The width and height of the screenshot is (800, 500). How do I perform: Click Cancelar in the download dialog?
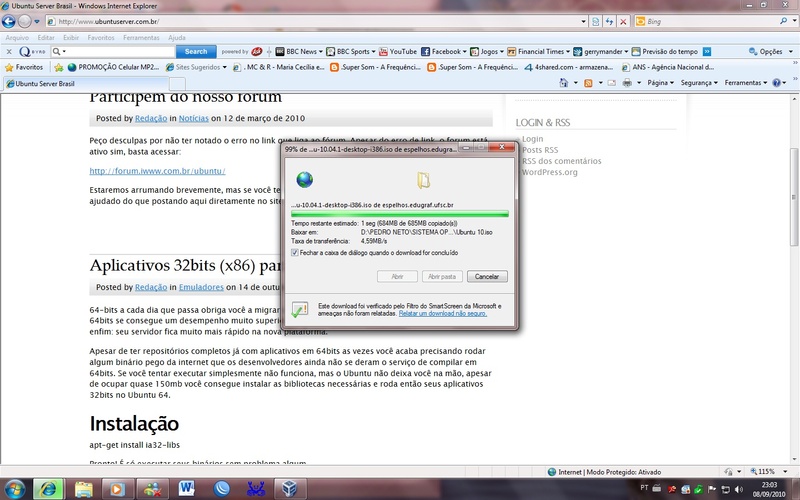pos(487,277)
